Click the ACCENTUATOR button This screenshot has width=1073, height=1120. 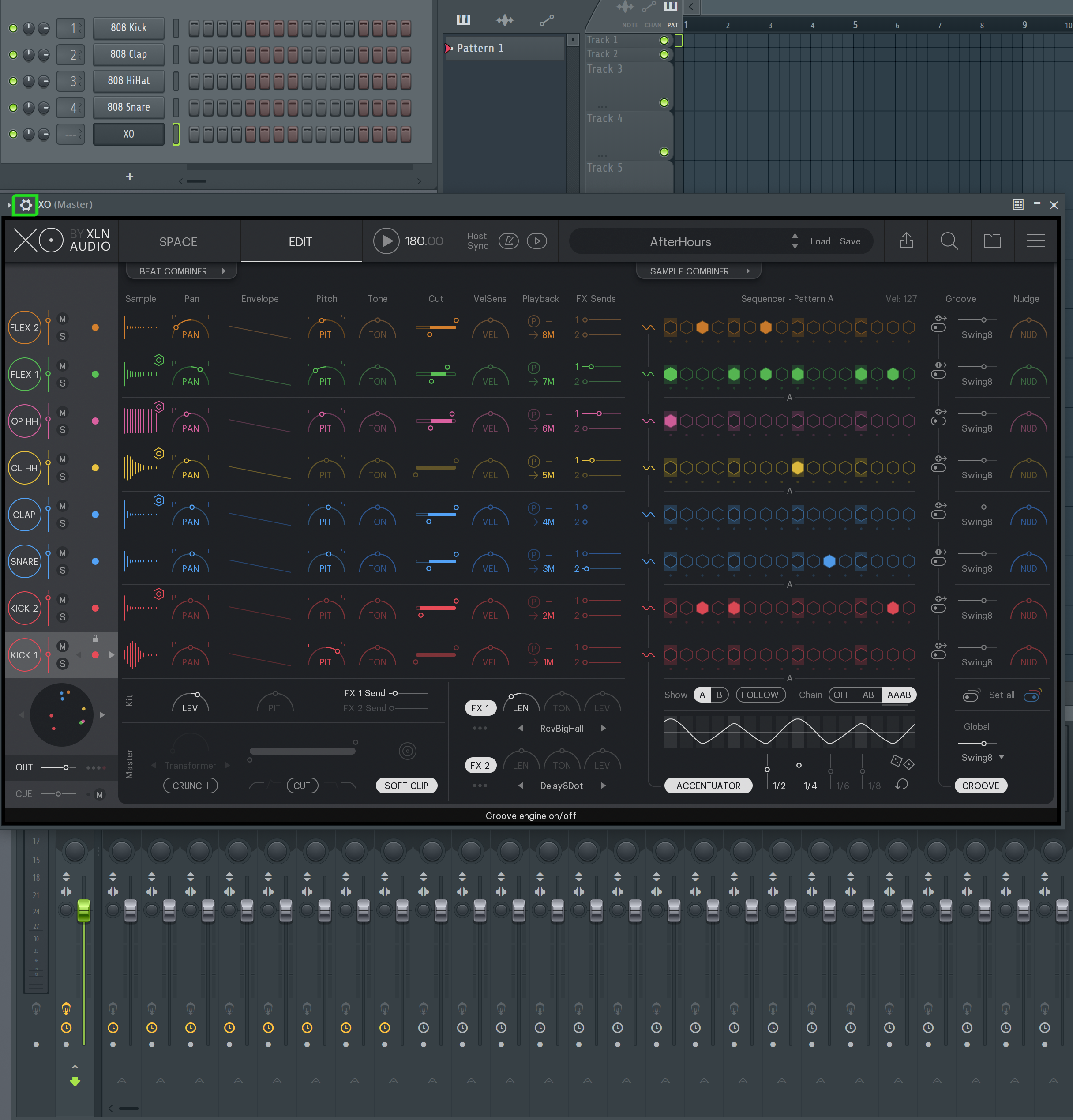pos(708,786)
